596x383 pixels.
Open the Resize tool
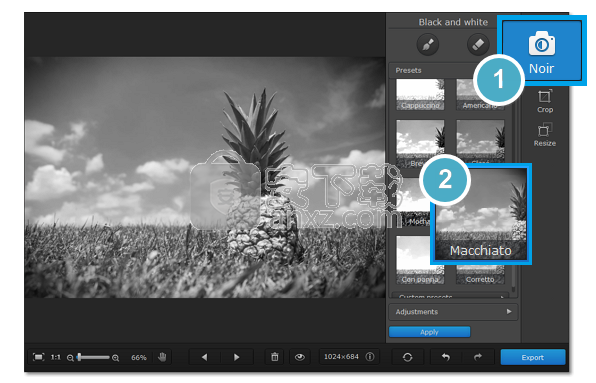pos(545,135)
